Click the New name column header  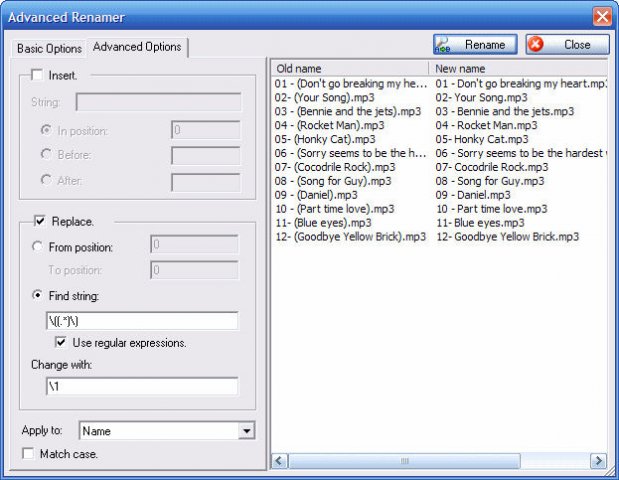(x=518, y=68)
